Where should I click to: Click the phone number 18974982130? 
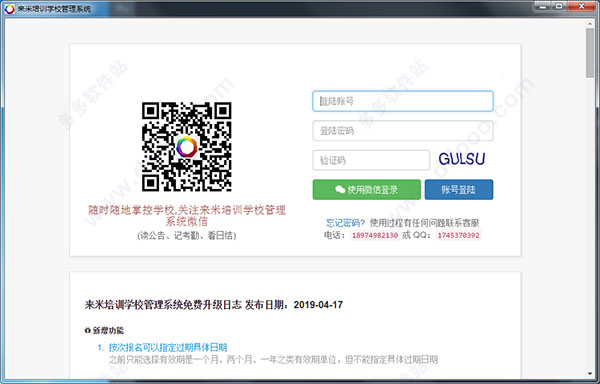[x=375, y=235]
